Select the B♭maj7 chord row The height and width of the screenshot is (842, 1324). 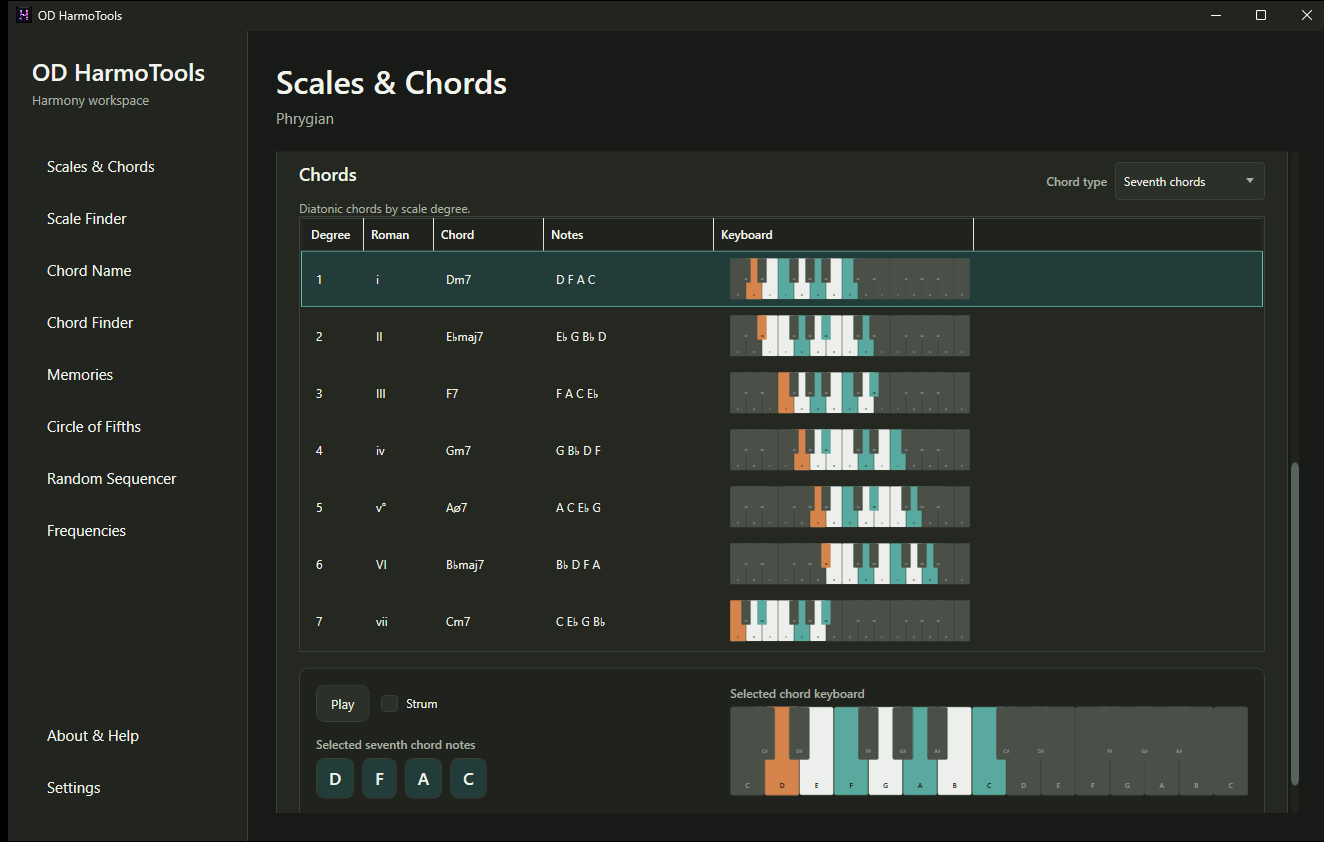(782, 564)
